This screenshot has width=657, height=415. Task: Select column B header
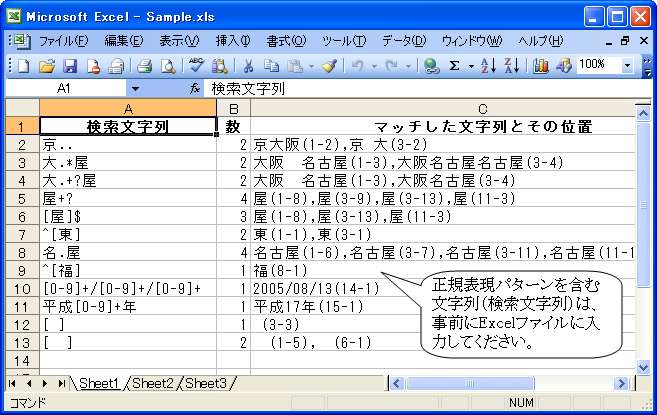coord(233,108)
